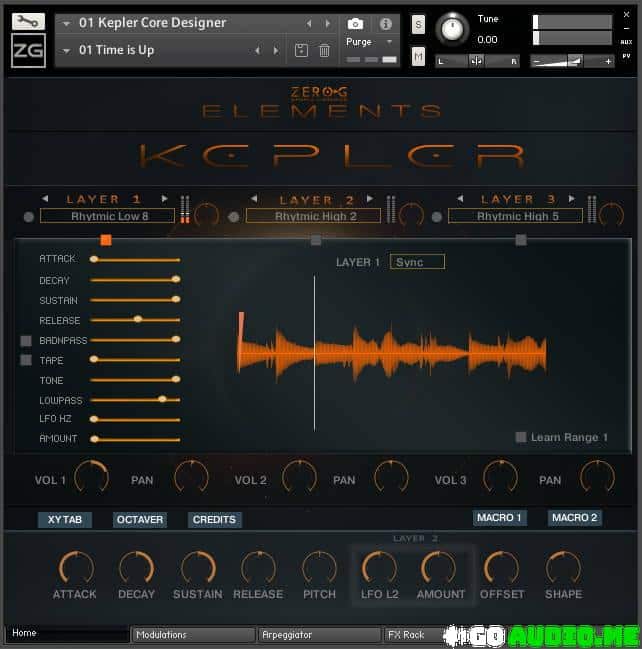Click the Layer 2 small knob

(x=411, y=214)
